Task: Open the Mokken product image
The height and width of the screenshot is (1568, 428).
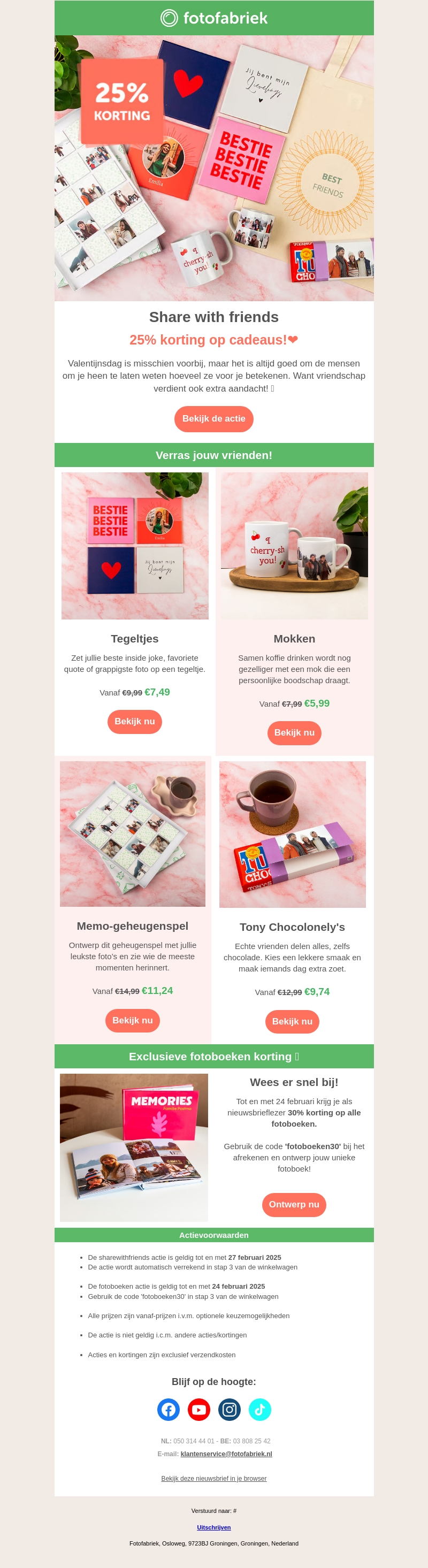Action: point(294,546)
